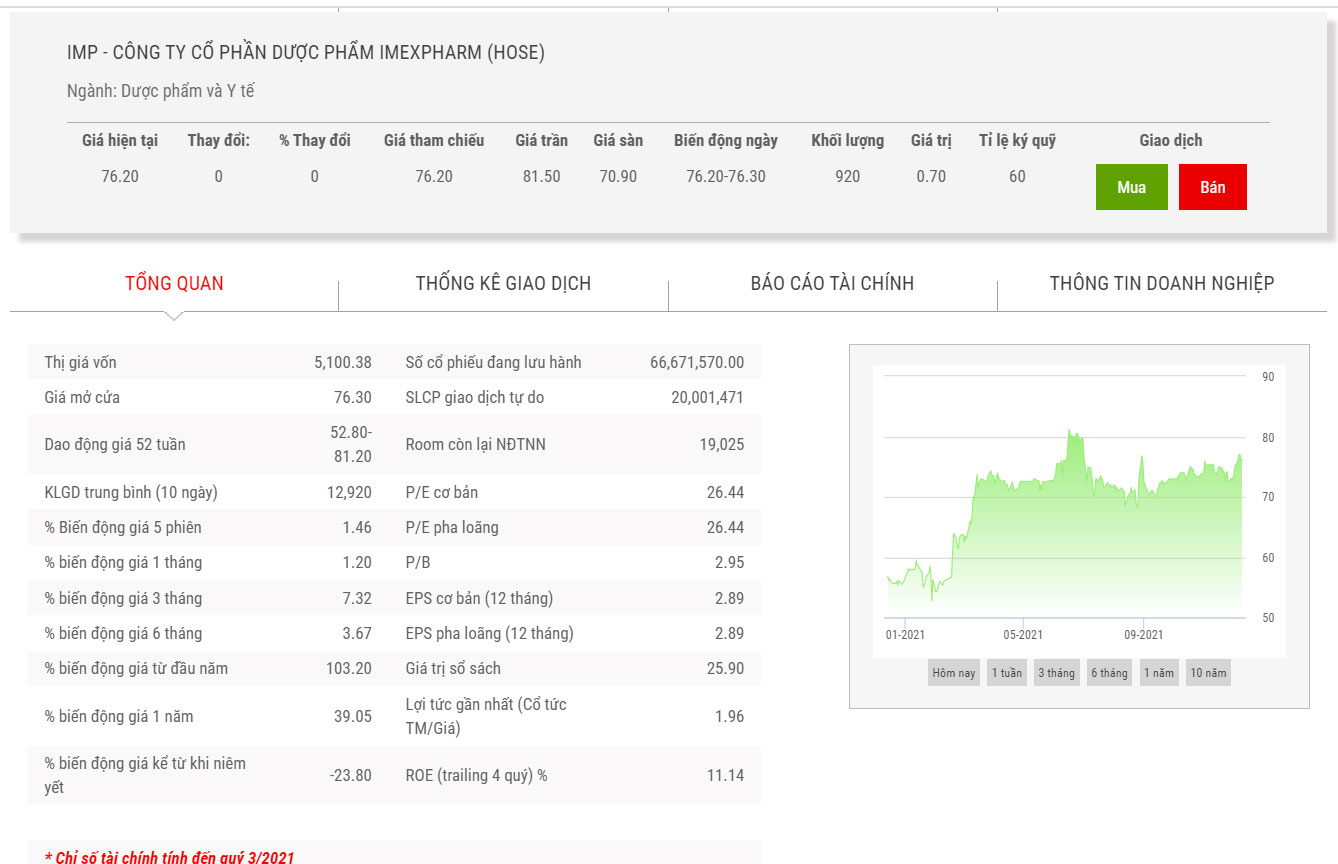Switch to THỐNG KÊ GIAO DỊCH tab
Screen dimensions: 1338x864
503,283
